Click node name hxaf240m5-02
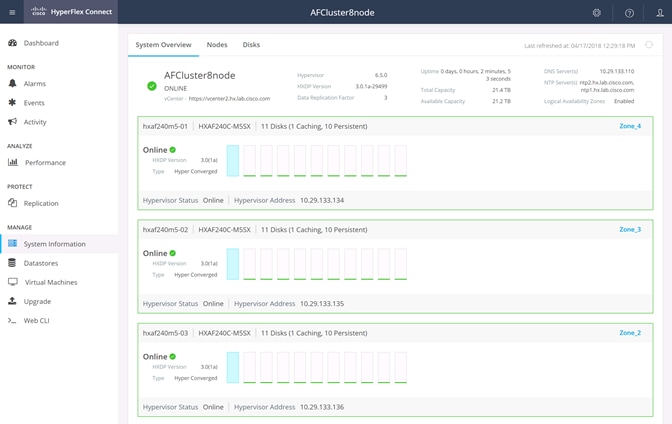The image size is (672, 424). pos(165,230)
